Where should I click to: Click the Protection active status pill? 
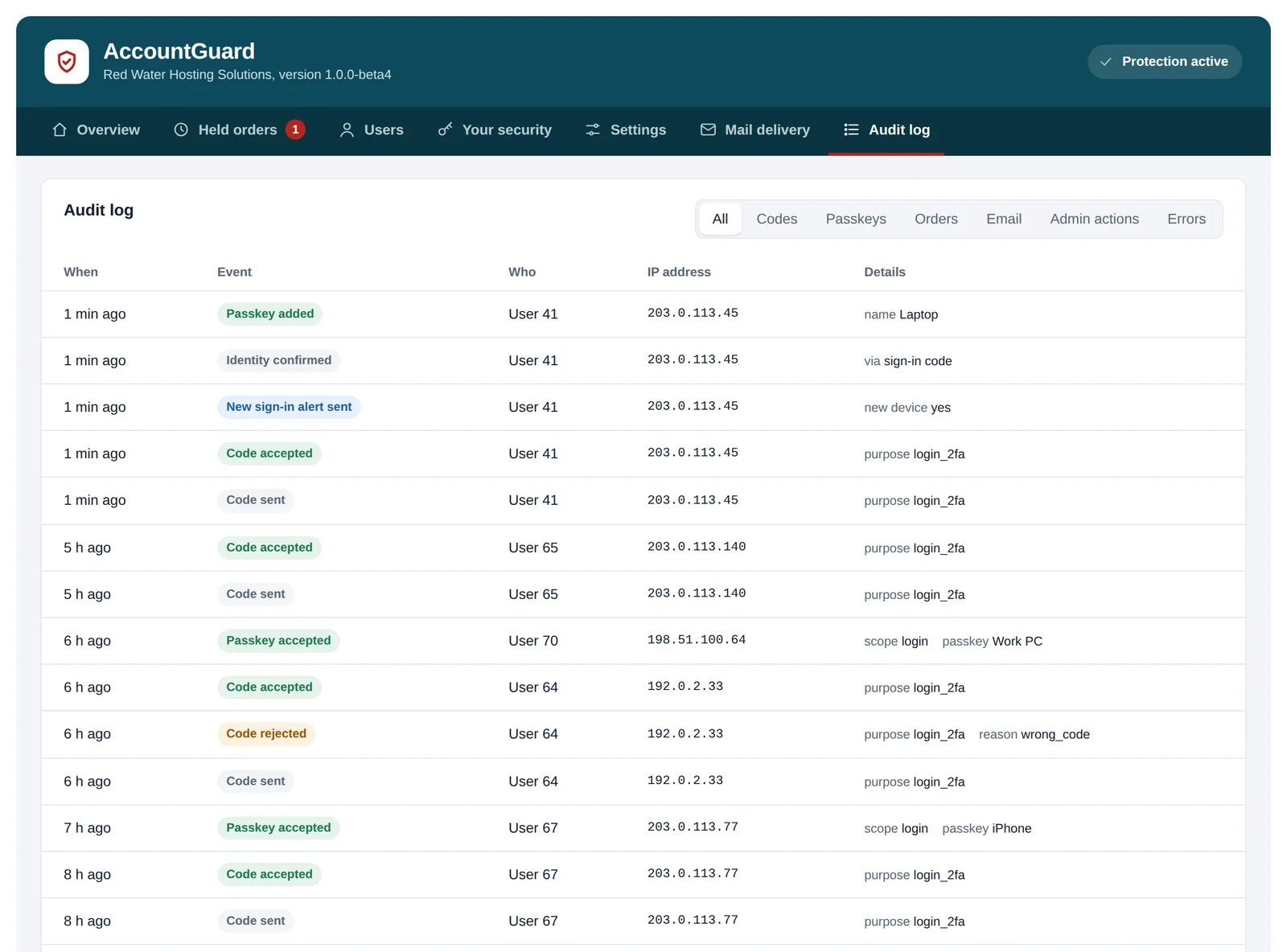(1165, 62)
